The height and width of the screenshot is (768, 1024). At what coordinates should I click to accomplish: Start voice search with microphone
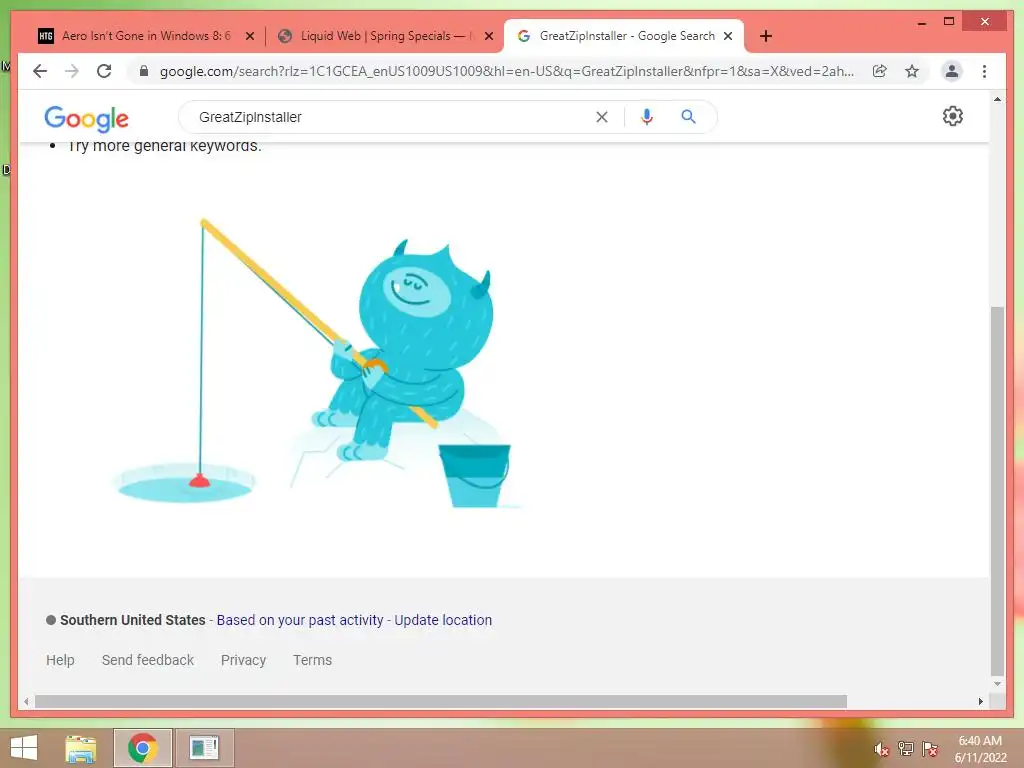[647, 117]
